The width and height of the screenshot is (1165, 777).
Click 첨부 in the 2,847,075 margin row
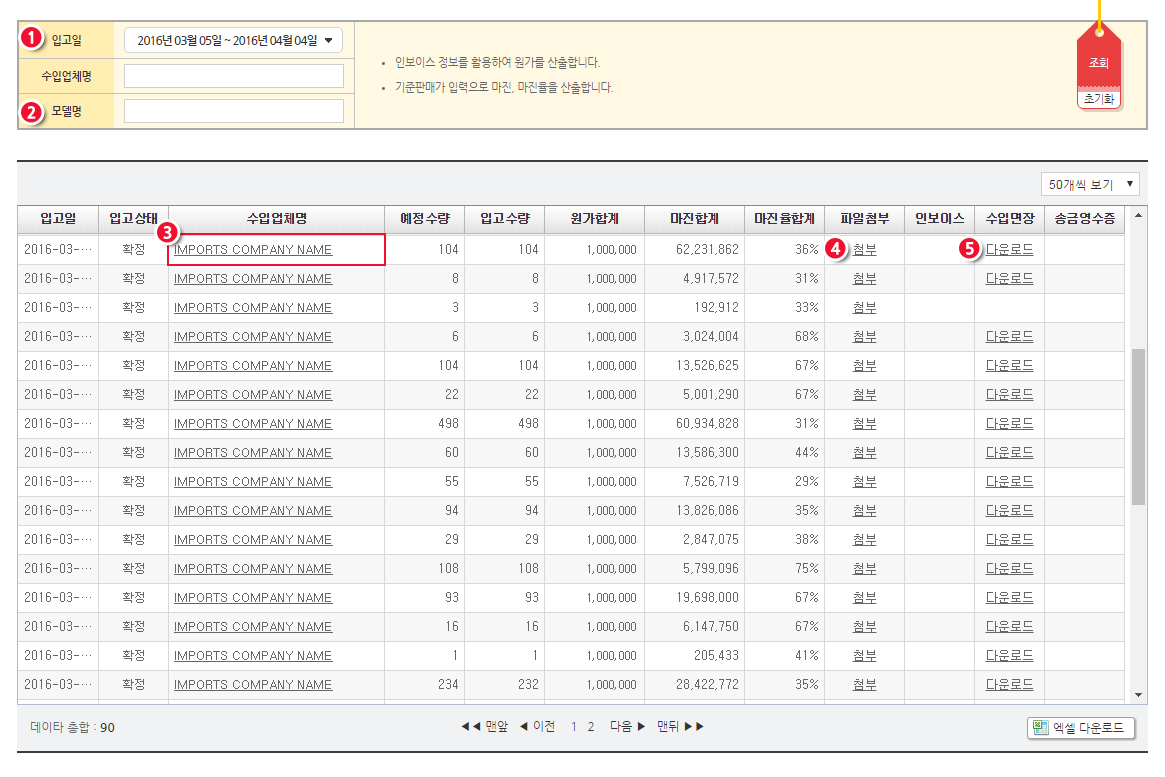[x=864, y=539]
